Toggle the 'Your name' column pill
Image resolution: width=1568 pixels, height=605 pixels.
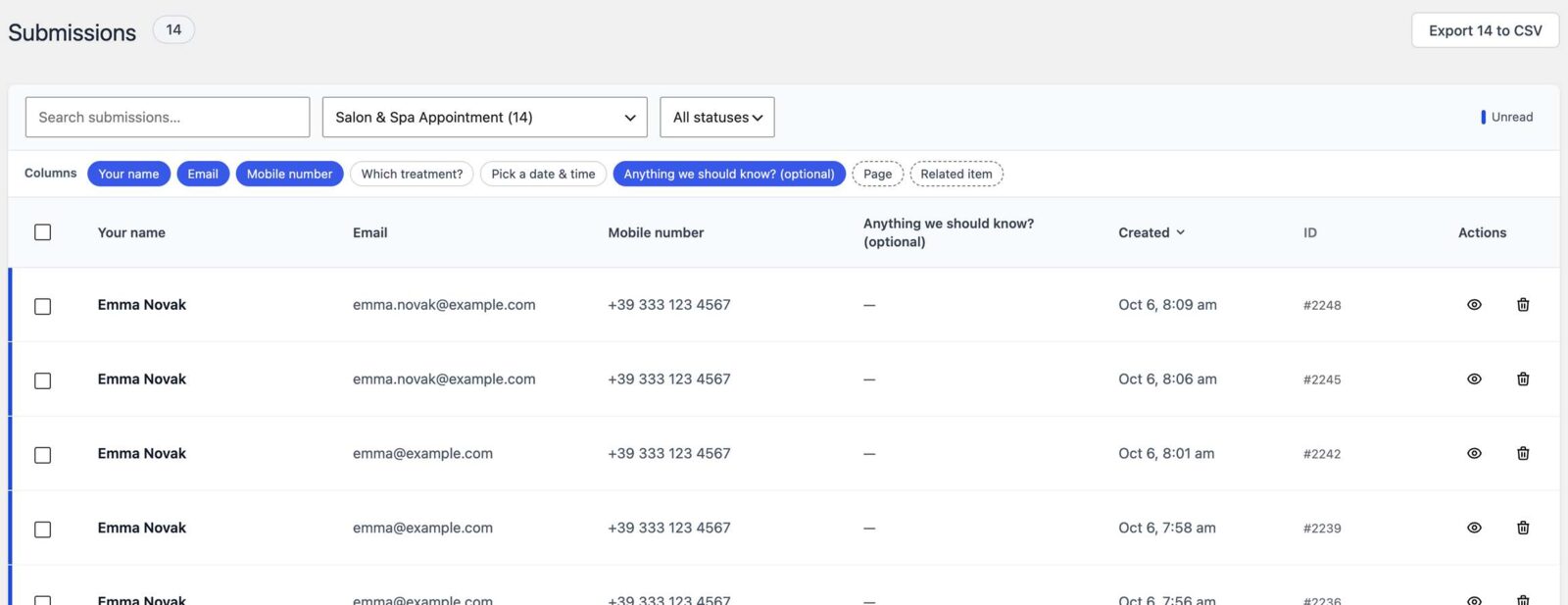[128, 174]
